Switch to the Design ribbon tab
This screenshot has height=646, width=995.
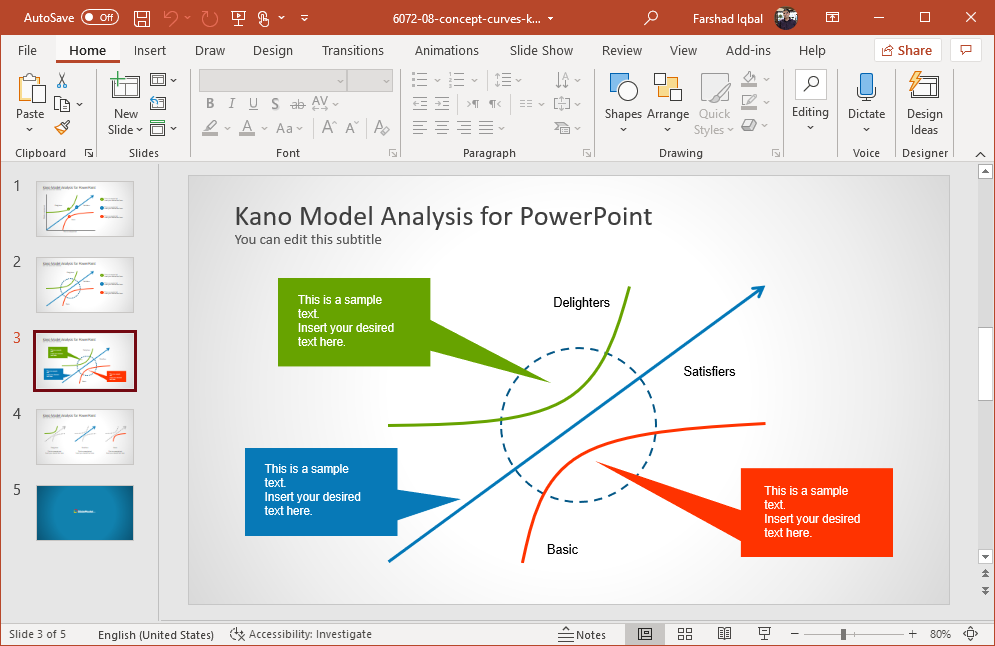(272, 51)
